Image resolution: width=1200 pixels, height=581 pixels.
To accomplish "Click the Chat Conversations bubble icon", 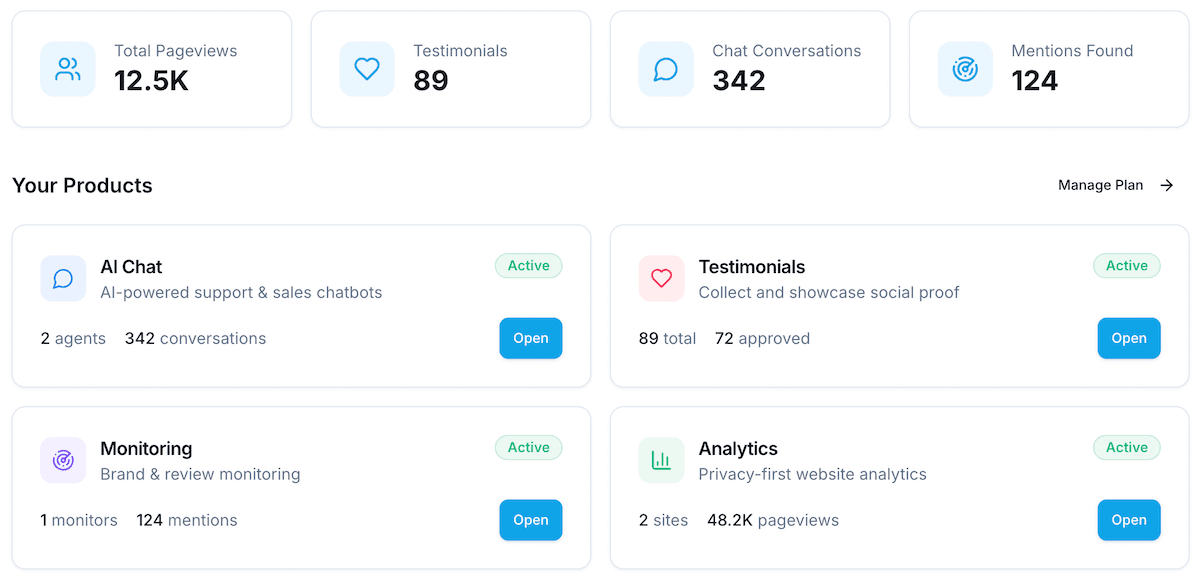I will coord(666,69).
